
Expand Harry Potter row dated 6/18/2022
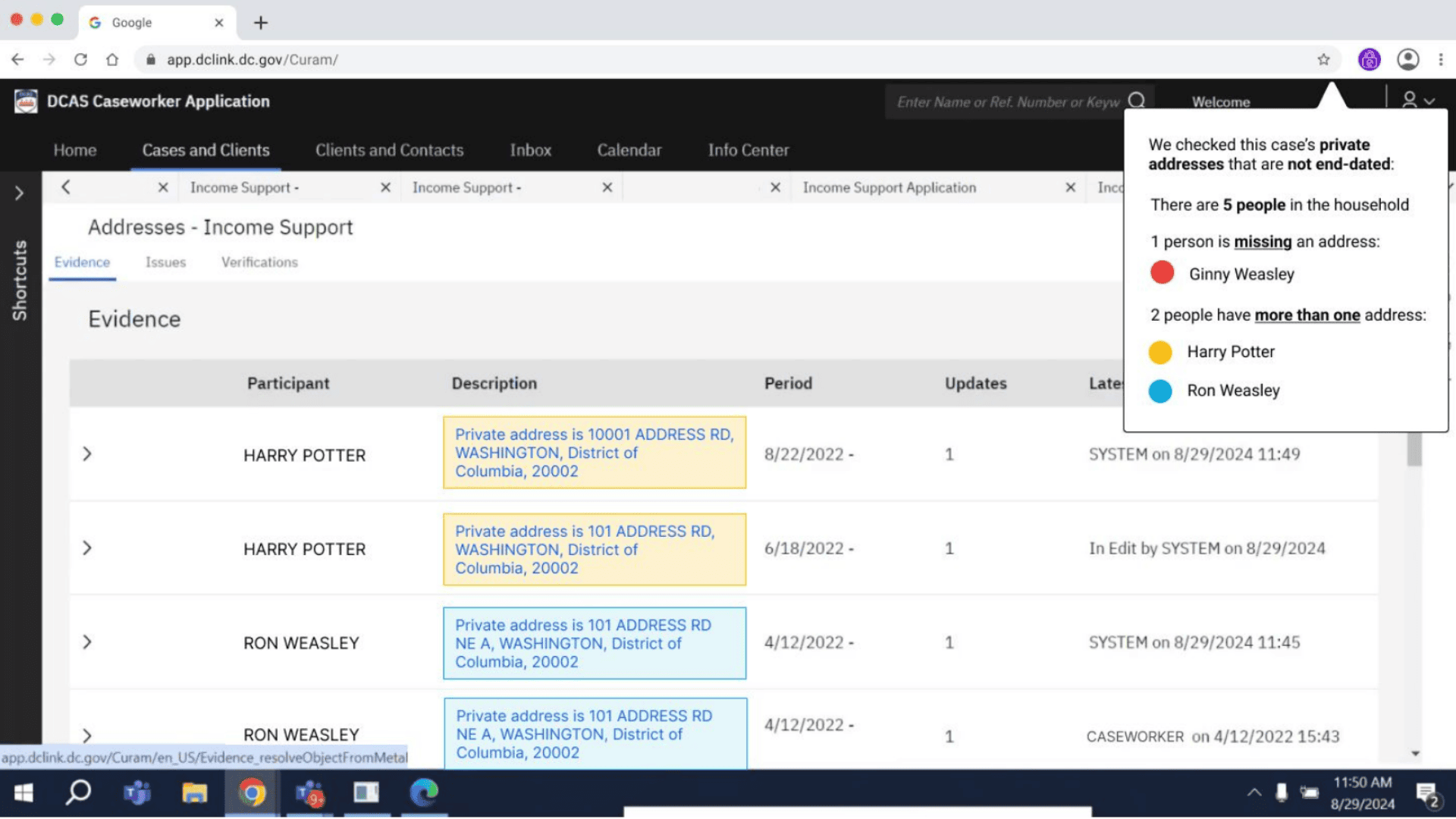(x=87, y=548)
